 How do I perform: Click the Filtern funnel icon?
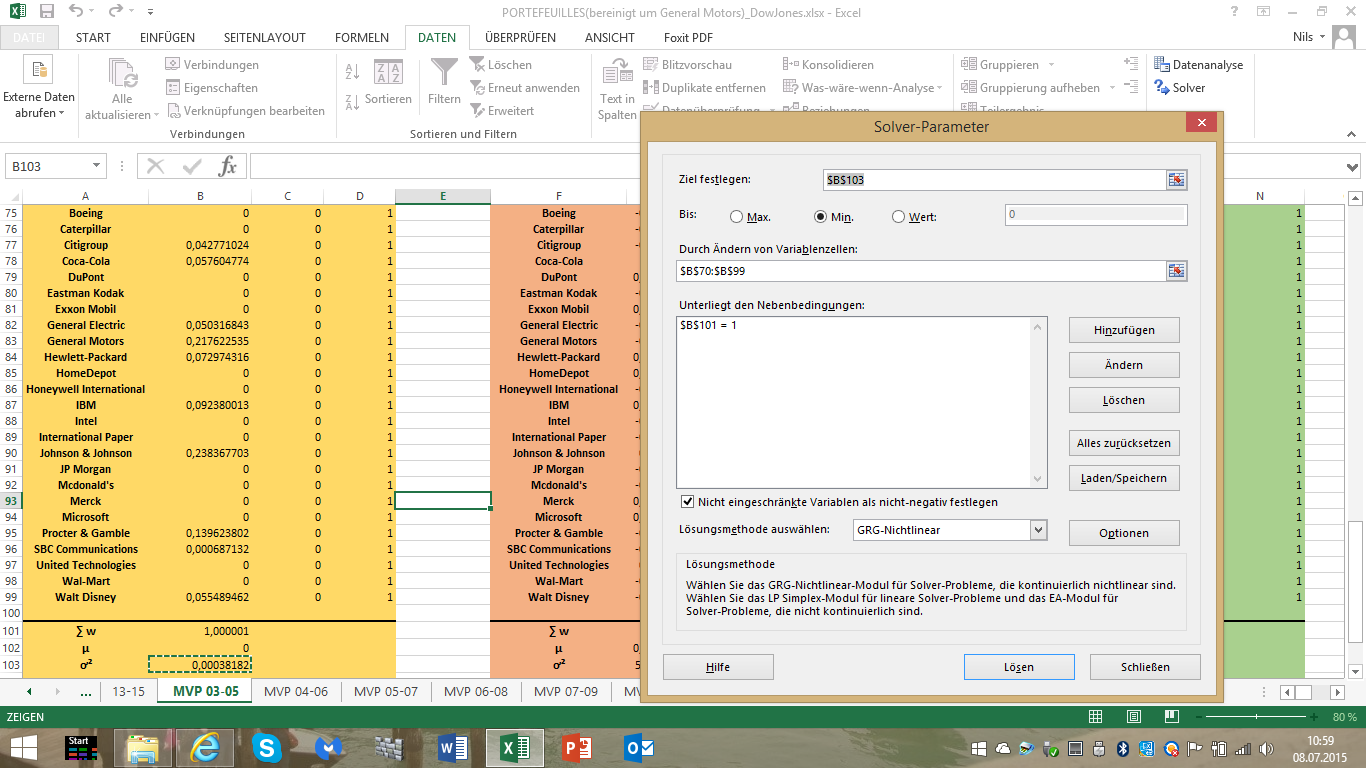[444, 74]
